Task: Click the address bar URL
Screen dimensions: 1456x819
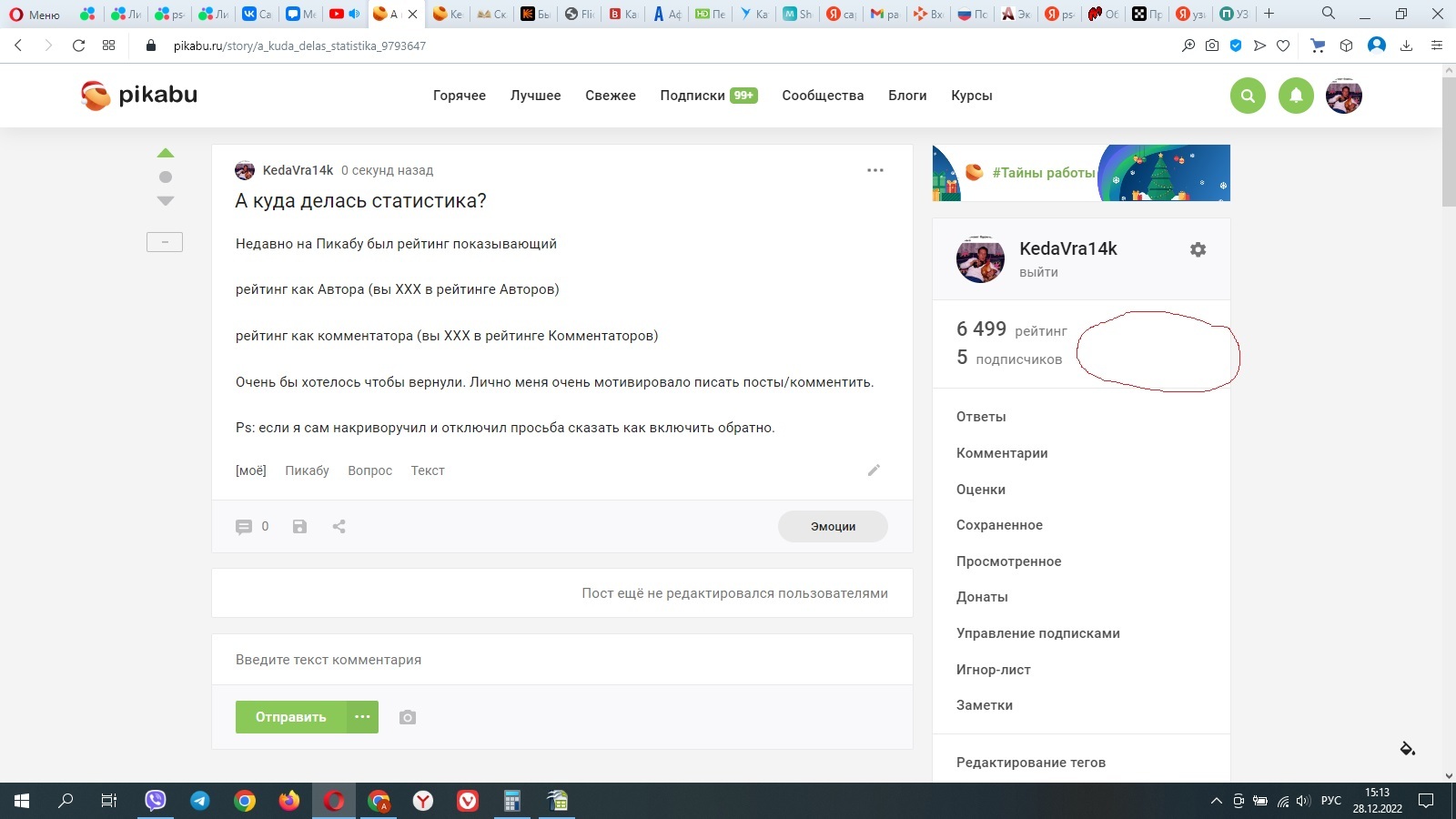Action: [299, 45]
